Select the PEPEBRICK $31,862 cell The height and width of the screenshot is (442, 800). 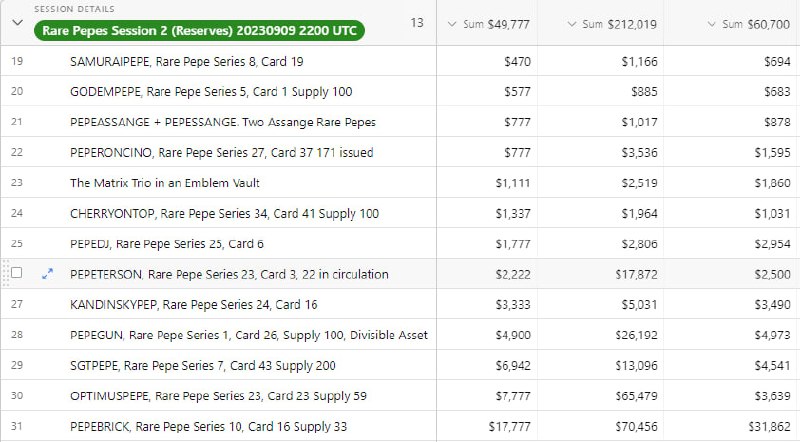click(732, 426)
